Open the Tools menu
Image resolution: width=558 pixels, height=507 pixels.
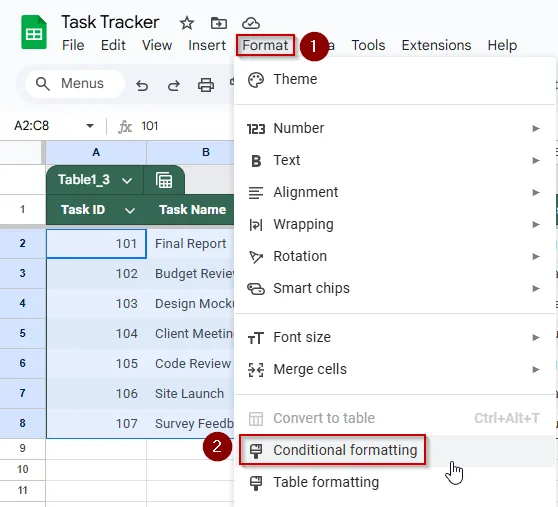pos(368,46)
